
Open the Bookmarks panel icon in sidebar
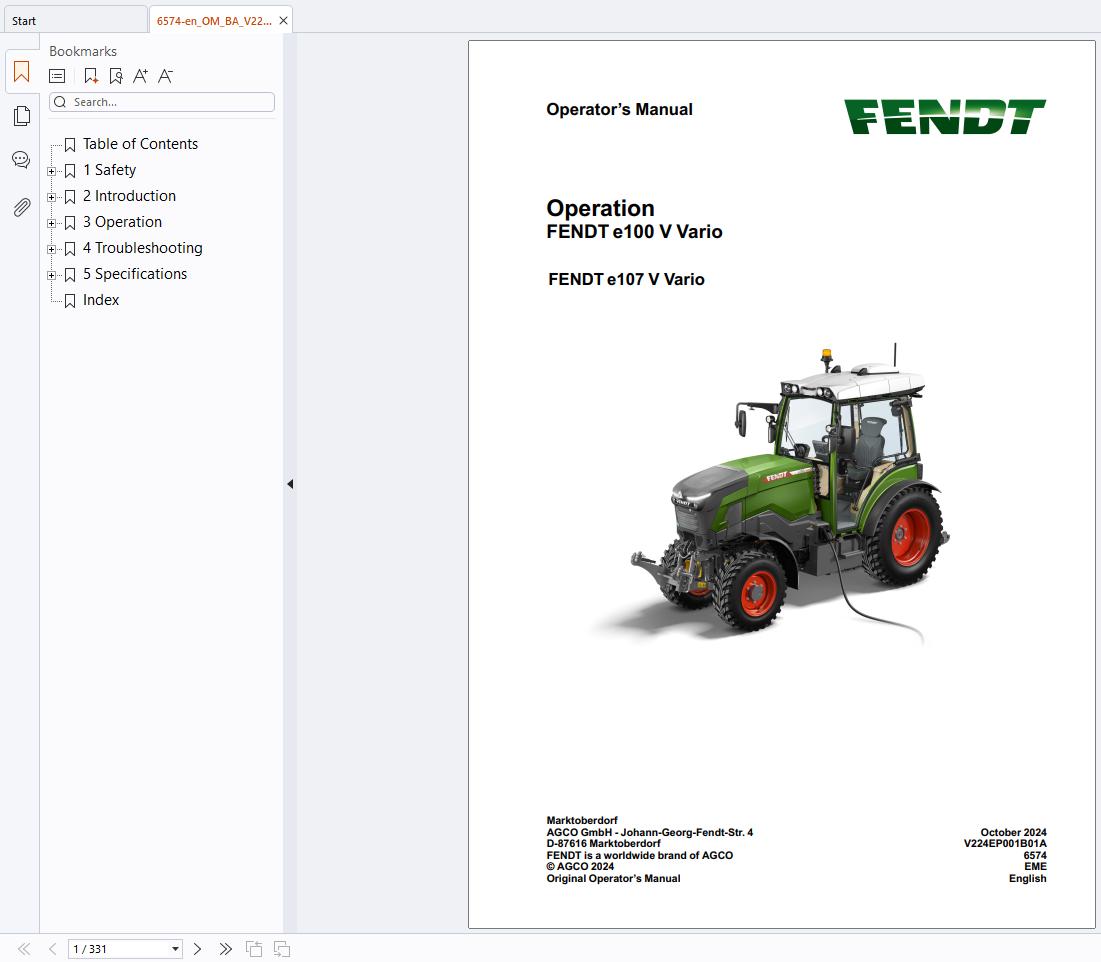click(22, 72)
